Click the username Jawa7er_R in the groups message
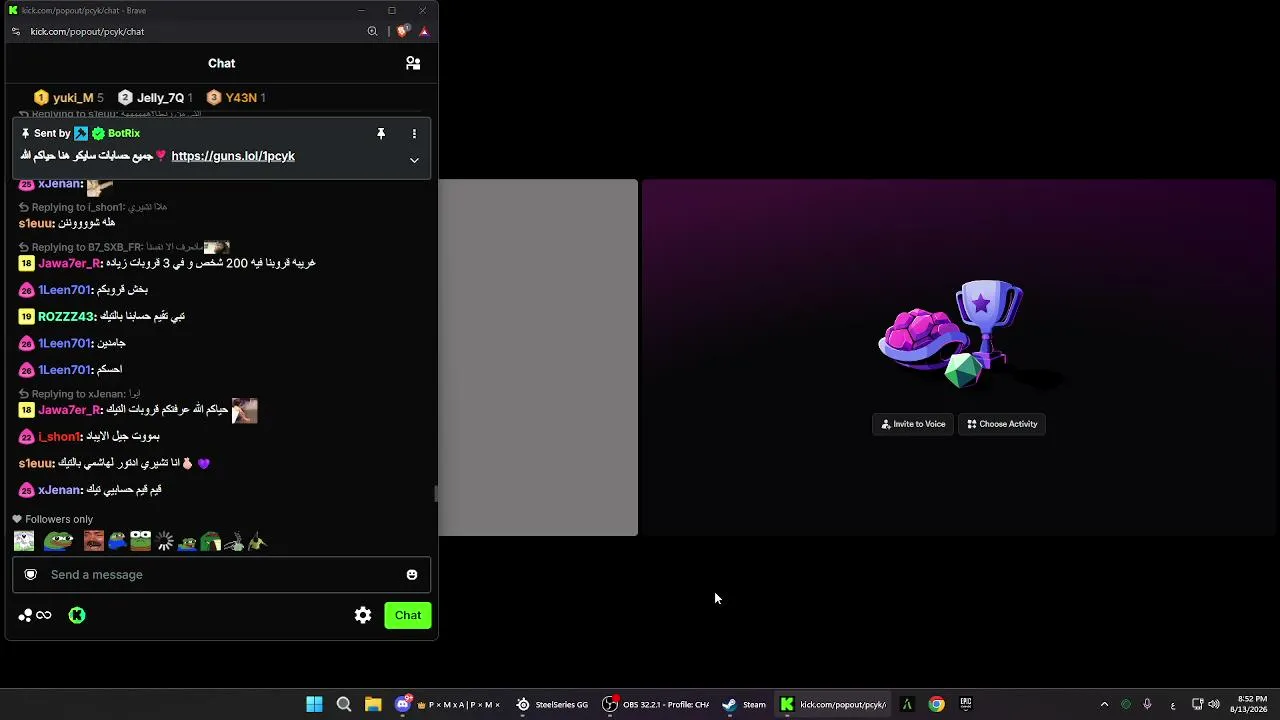 coord(70,263)
